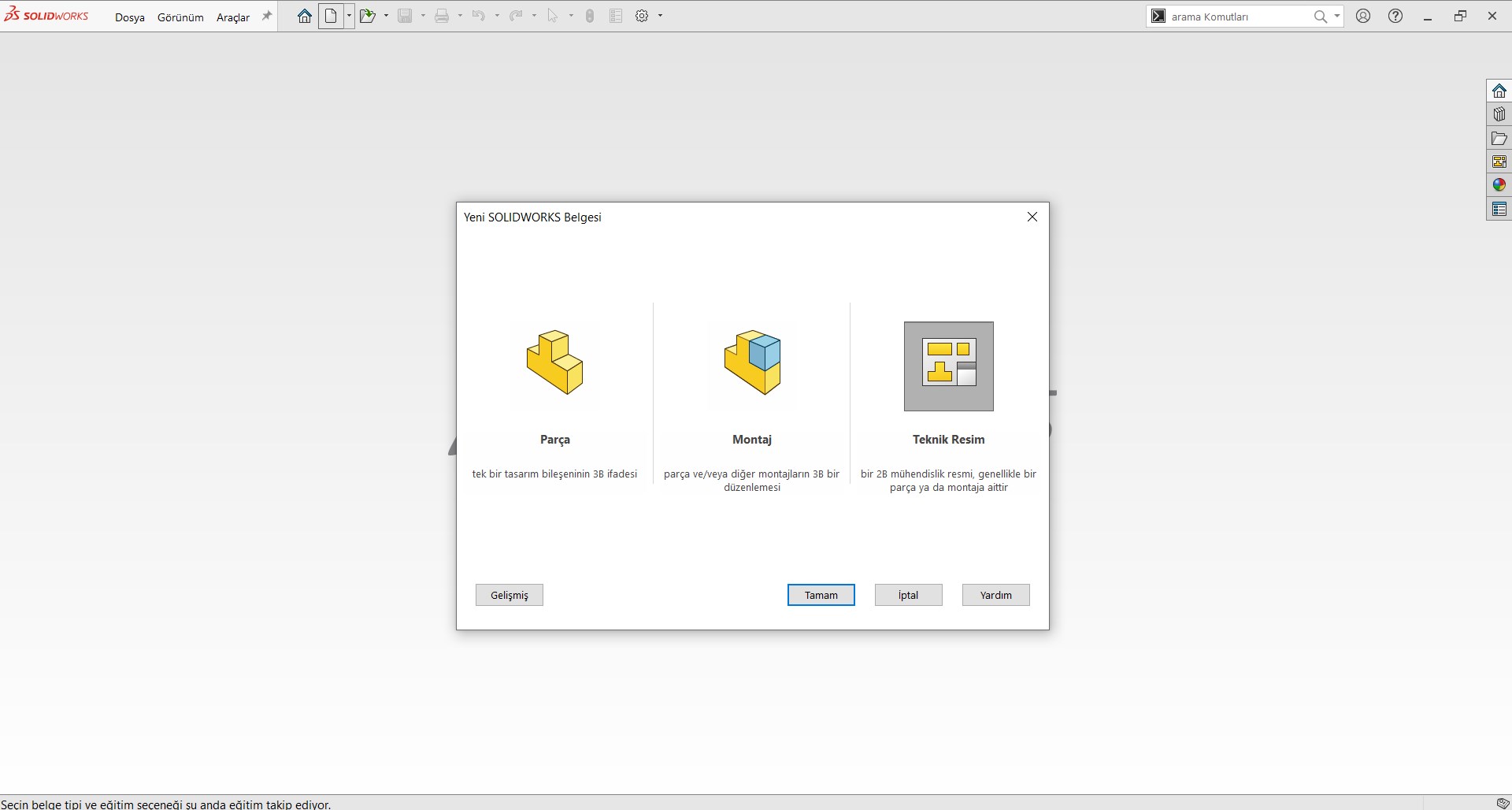
Task: Expand the Options gear dropdown arrow
Action: pos(660,16)
